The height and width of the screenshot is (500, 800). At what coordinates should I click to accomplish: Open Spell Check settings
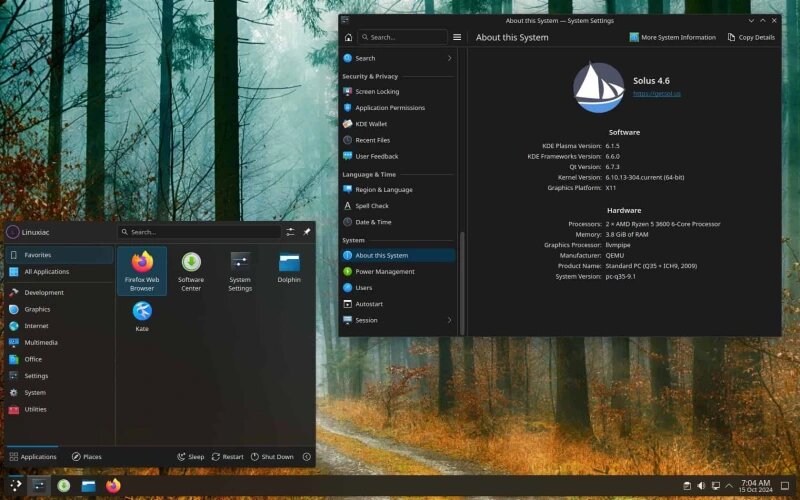tap(398, 206)
